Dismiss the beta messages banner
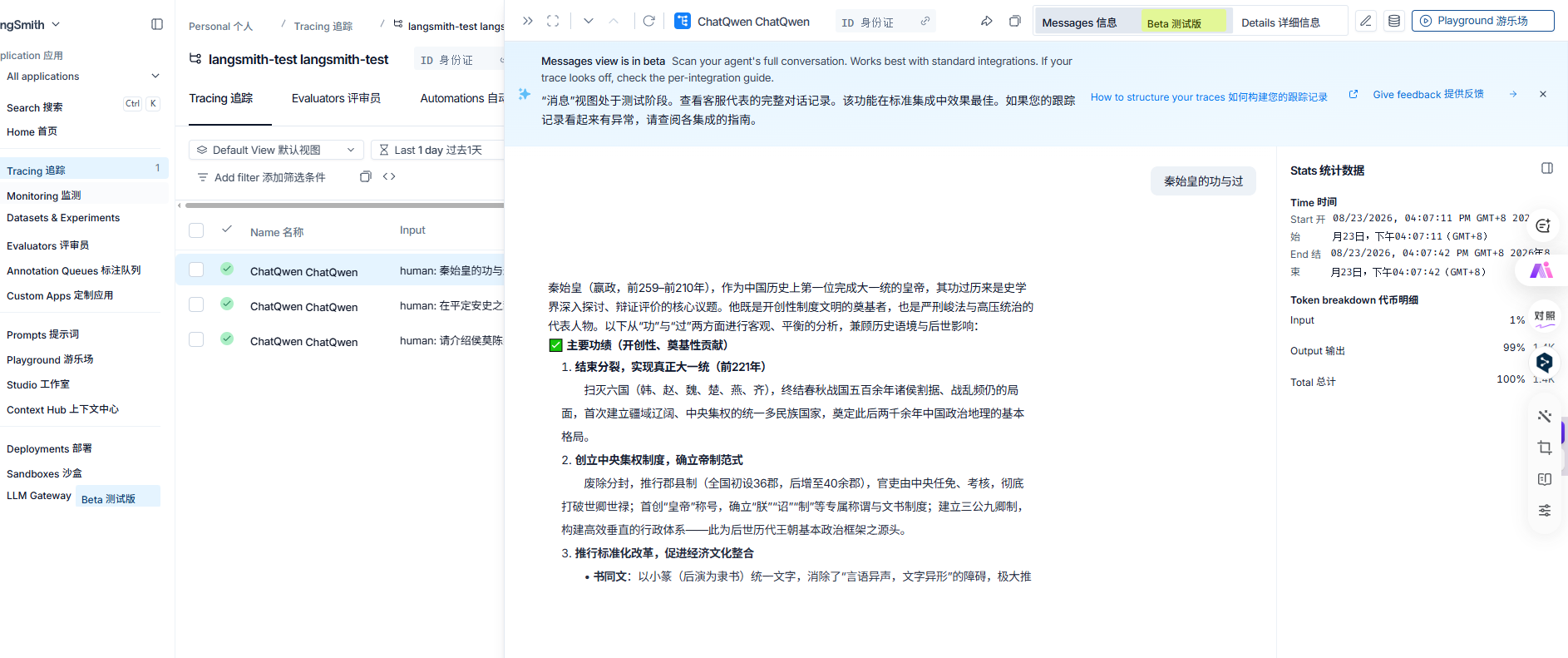This screenshot has height=658, width=1568. [x=1543, y=94]
